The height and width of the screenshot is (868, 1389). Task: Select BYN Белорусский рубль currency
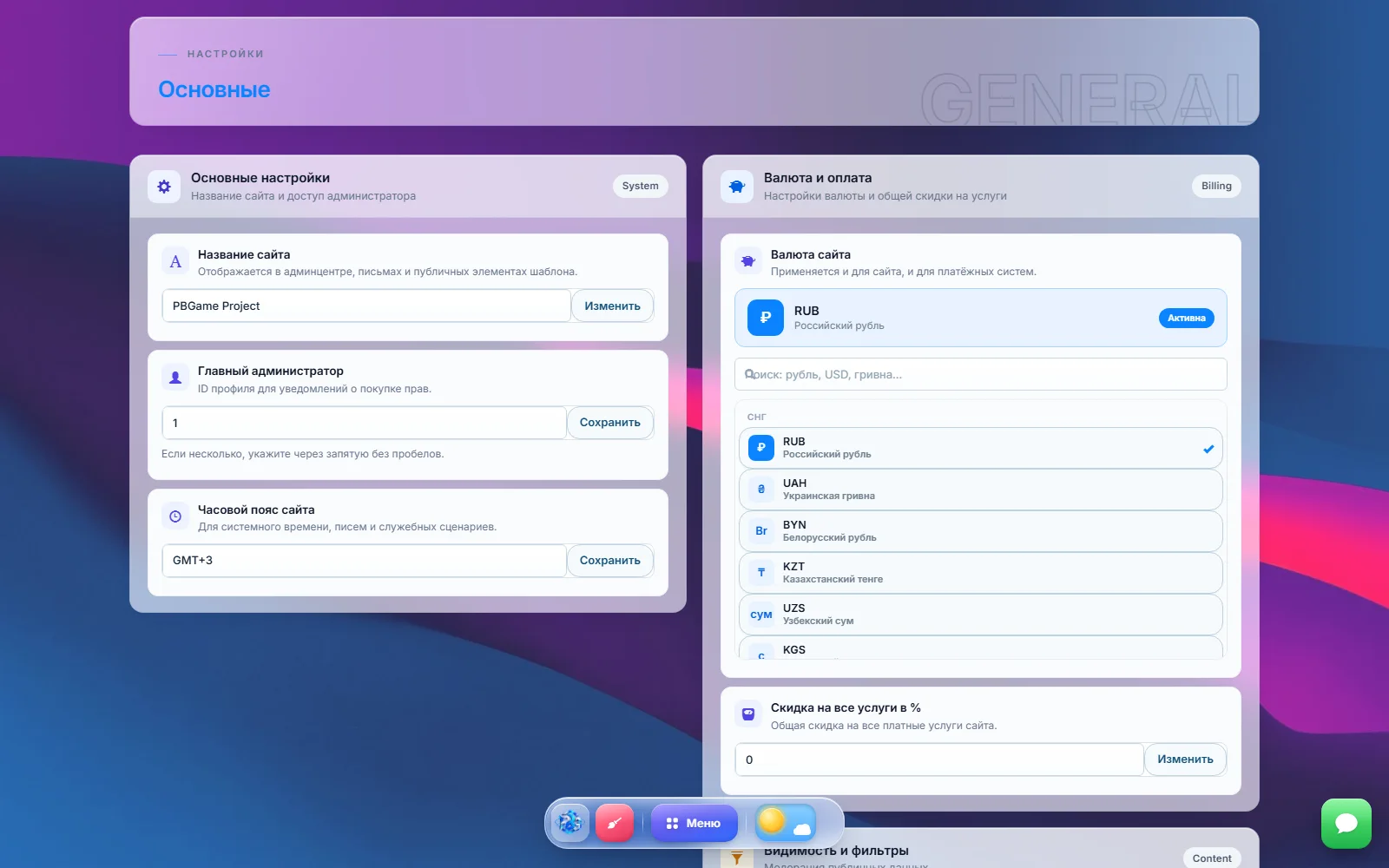[x=981, y=531]
